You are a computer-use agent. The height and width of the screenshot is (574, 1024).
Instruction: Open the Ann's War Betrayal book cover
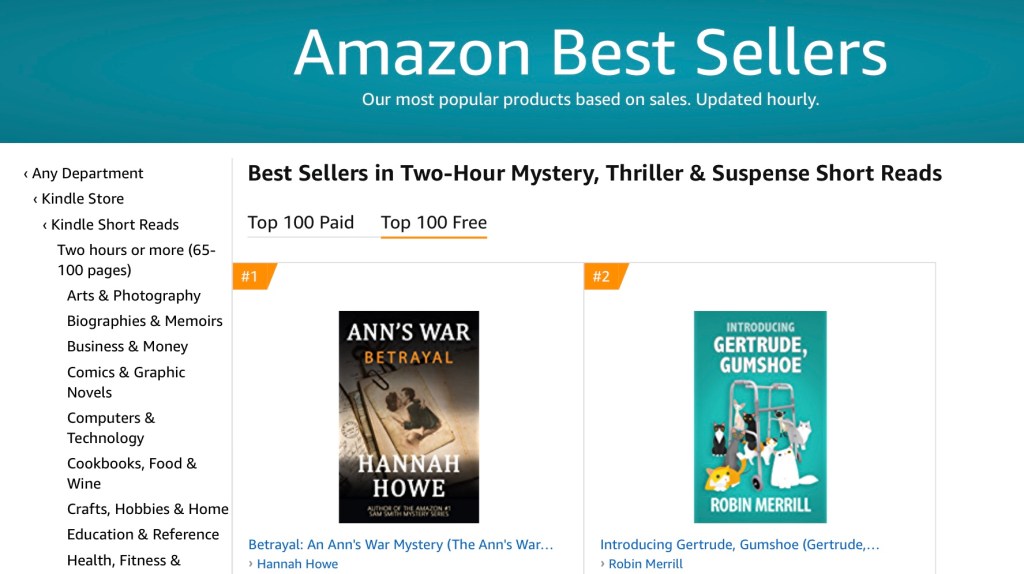pos(409,417)
